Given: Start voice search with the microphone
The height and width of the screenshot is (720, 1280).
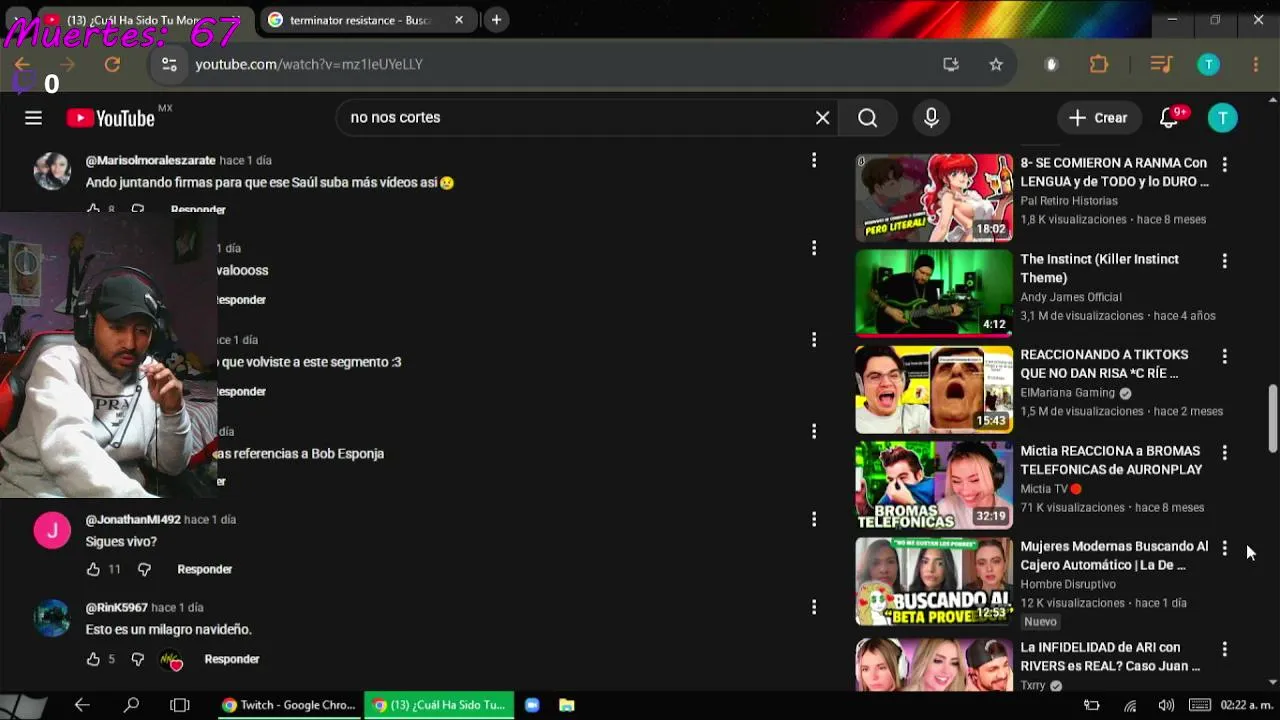Looking at the screenshot, I should pos(931,118).
